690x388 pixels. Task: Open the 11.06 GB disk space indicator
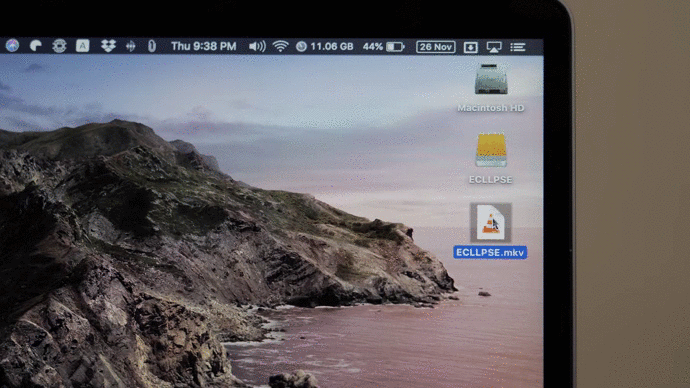tap(325, 47)
